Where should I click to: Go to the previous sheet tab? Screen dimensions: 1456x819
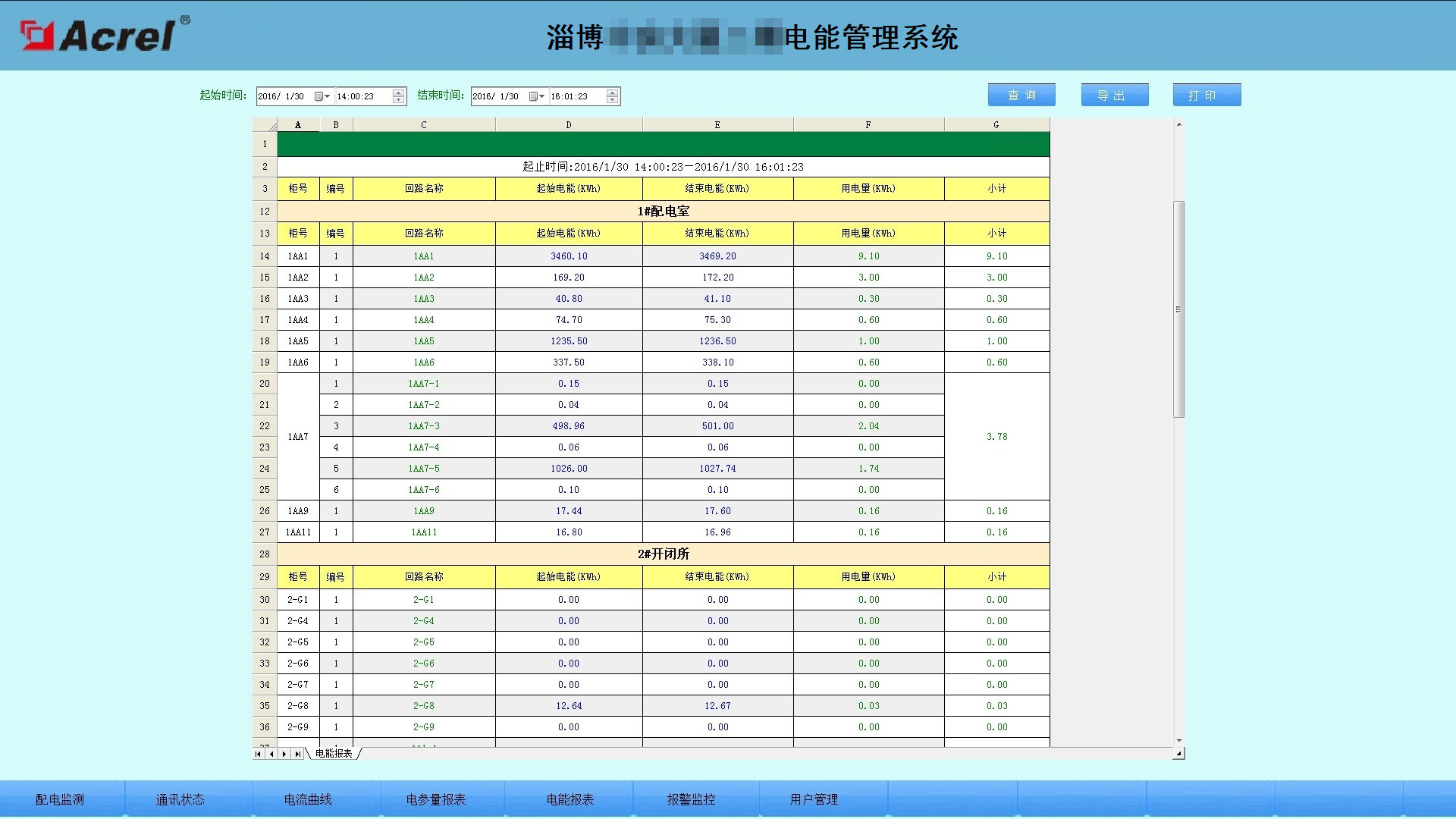271,754
